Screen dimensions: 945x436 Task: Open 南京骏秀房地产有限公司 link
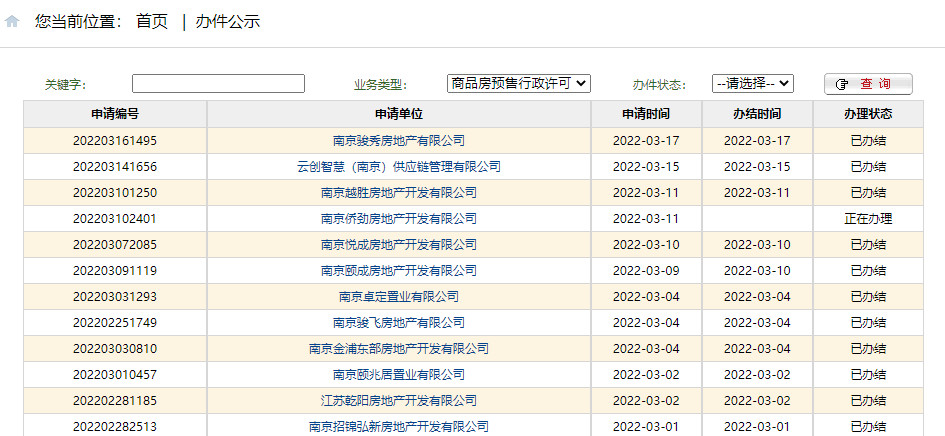(399, 141)
